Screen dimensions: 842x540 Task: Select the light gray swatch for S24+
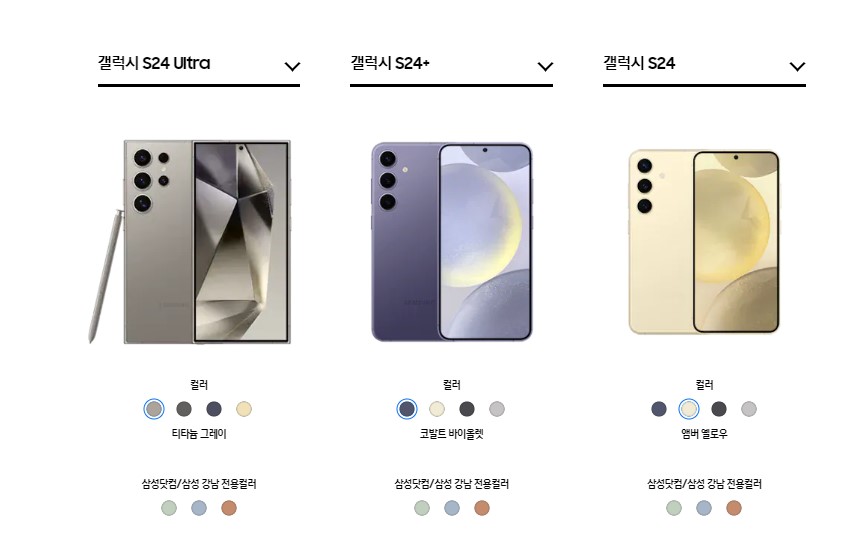[x=497, y=409]
